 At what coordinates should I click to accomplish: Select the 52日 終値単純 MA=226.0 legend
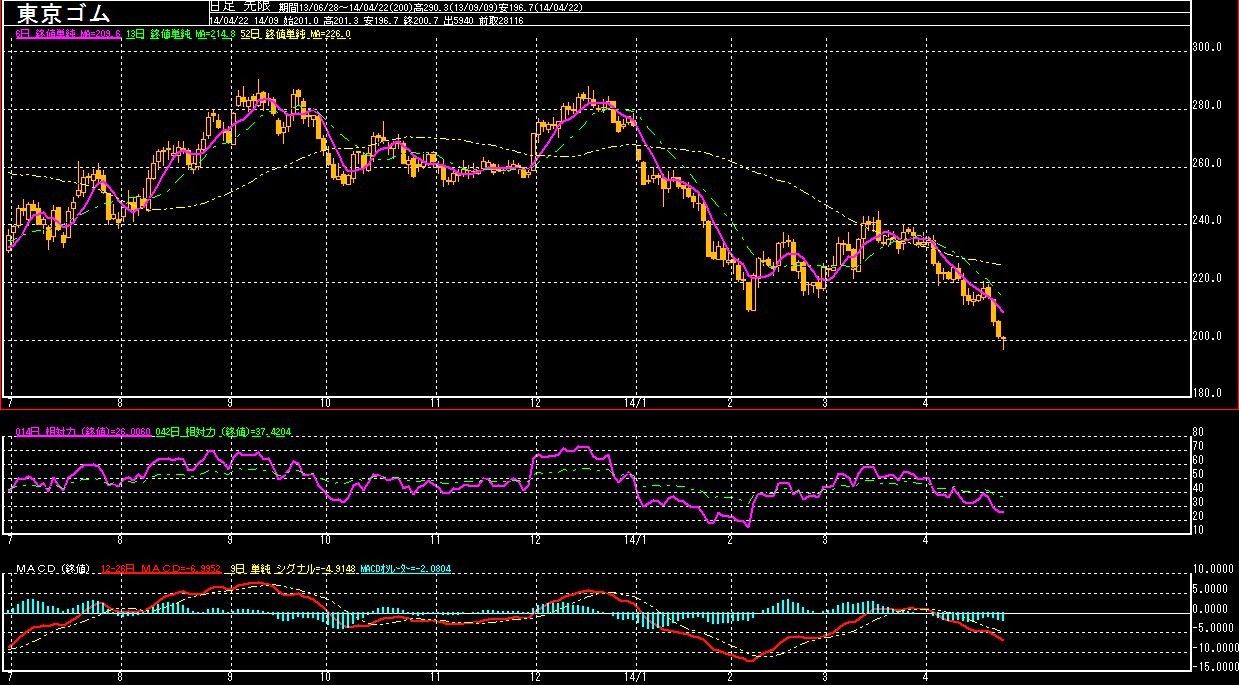pos(296,34)
